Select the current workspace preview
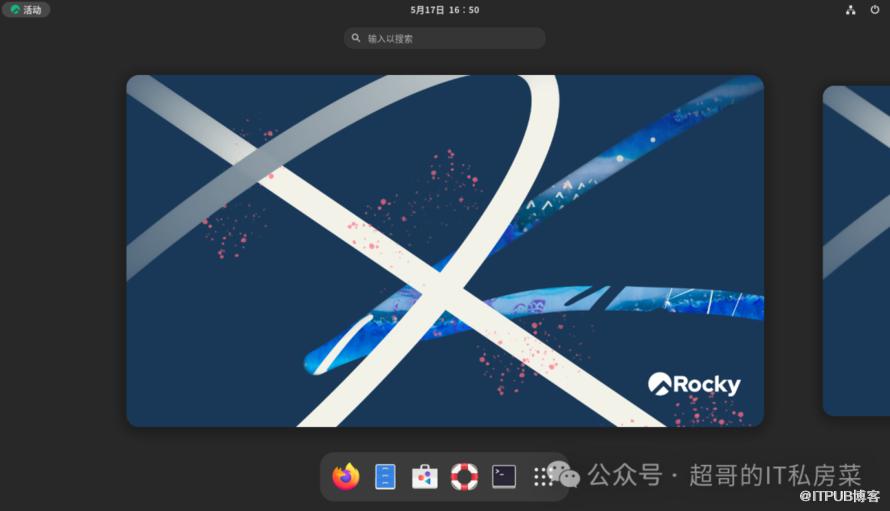This screenshot has width=890, height=511. click(444, 250)
